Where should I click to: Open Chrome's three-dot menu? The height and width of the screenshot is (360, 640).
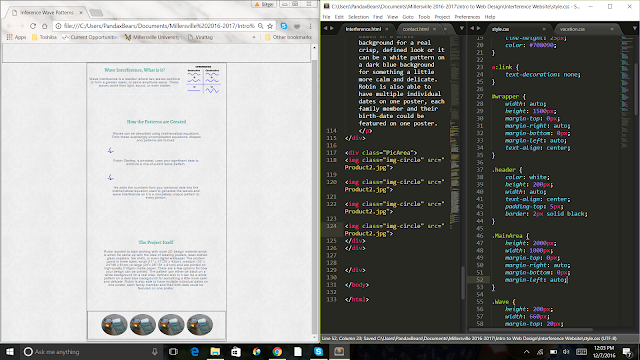[310, 26]
